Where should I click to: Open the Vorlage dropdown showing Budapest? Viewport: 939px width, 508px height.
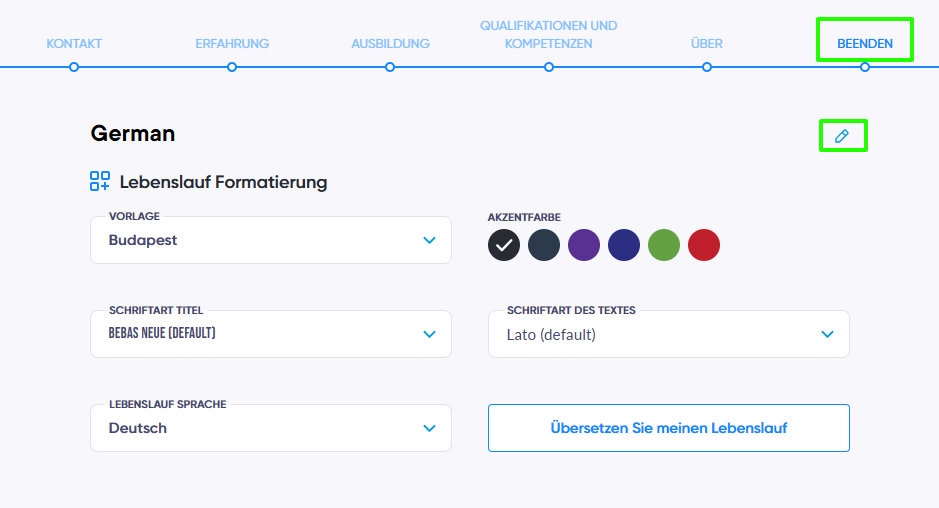271,240
